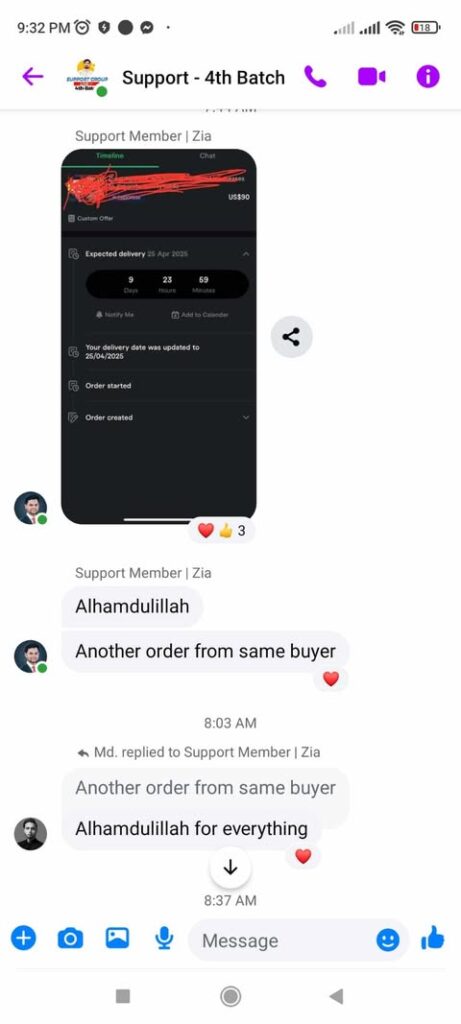This screenshot has height=1024, width=461.
Task: Tap the quoted reply "Another order from same buyer"
Action: [x=205, y=788]
